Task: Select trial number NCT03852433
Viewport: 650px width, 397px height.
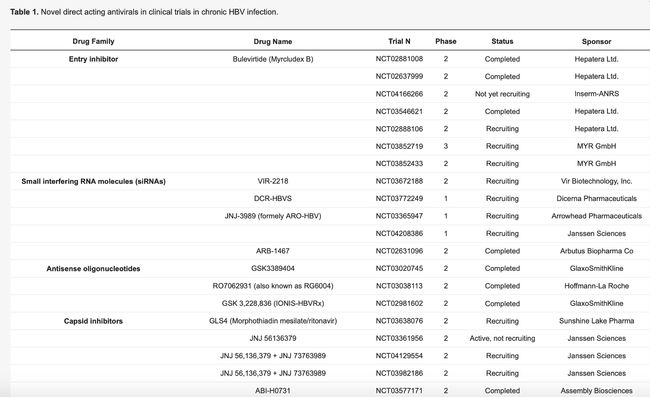Action: [x=399, y=164]
